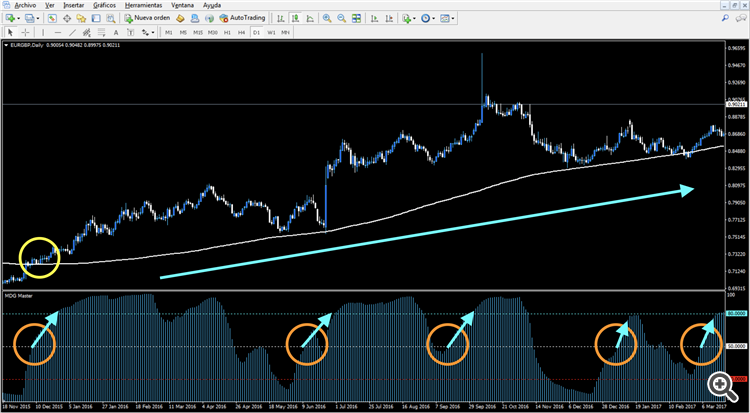This screenshot has height=413, width=750.
Task: Click the Nueva orden button
Action: (147, 18)
